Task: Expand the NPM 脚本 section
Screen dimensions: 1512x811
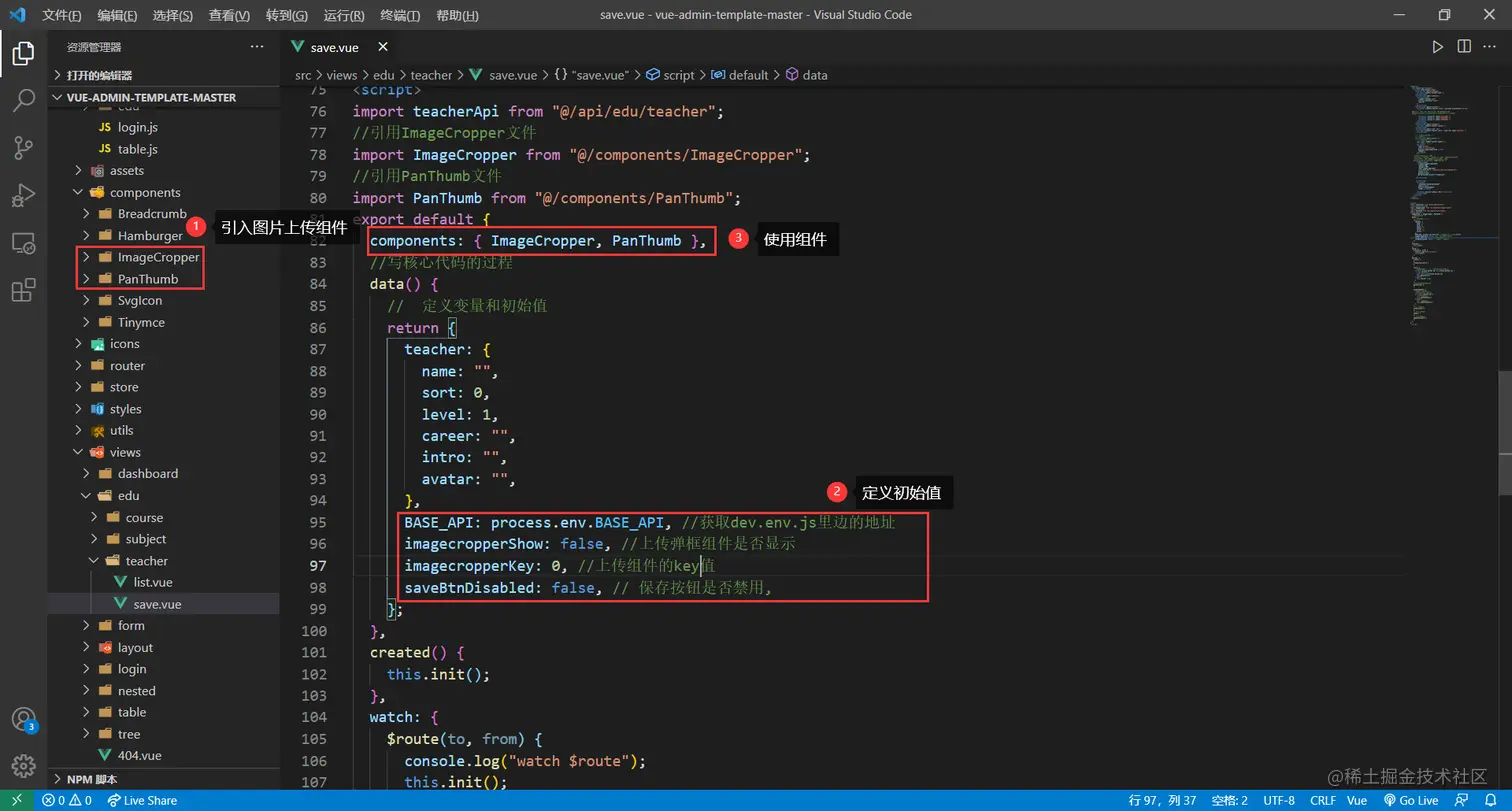Action: [163, 780]
